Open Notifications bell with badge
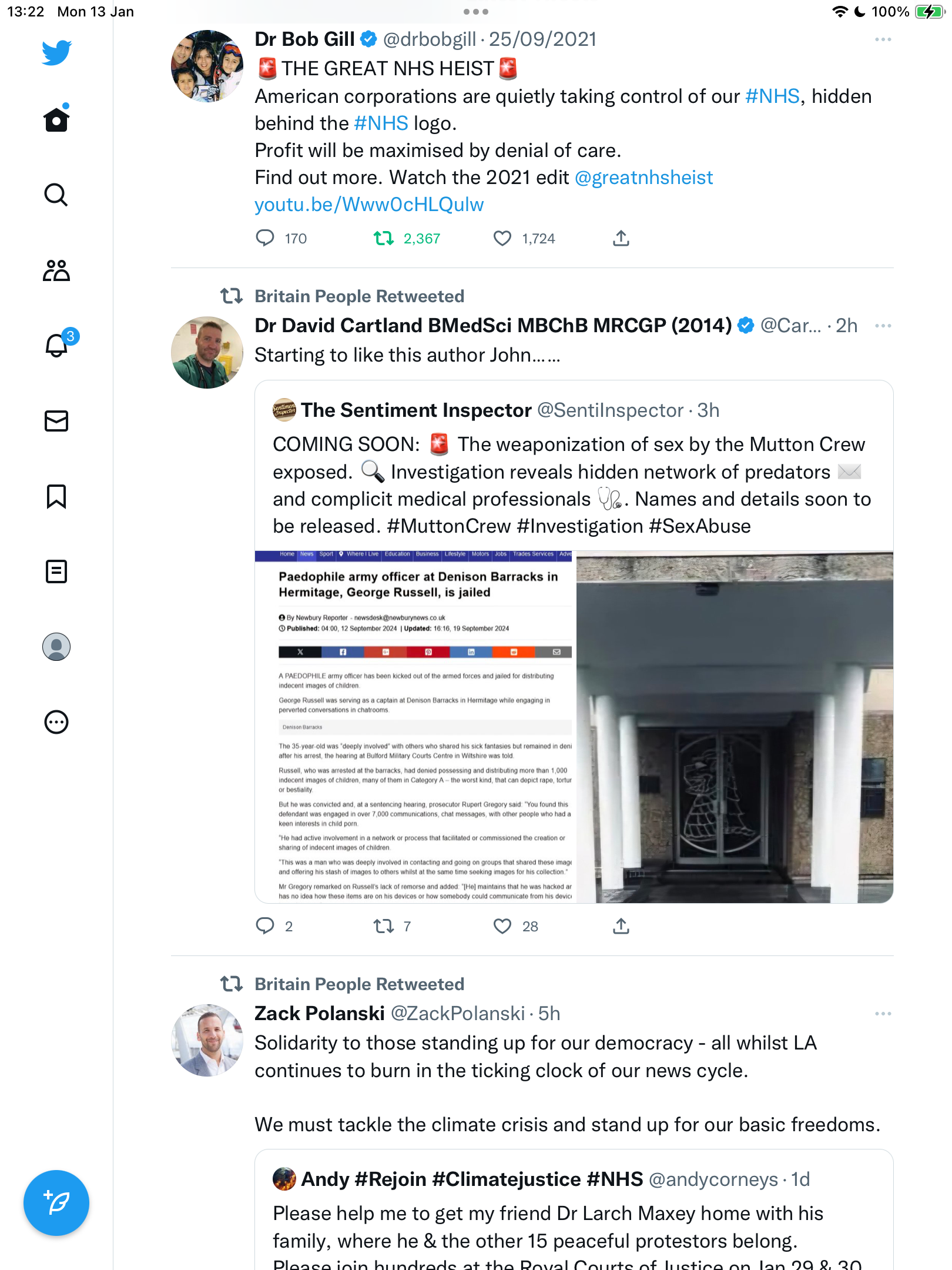Screen dimensions: 952x1270 pyautogui.click(x=58, y=345)
